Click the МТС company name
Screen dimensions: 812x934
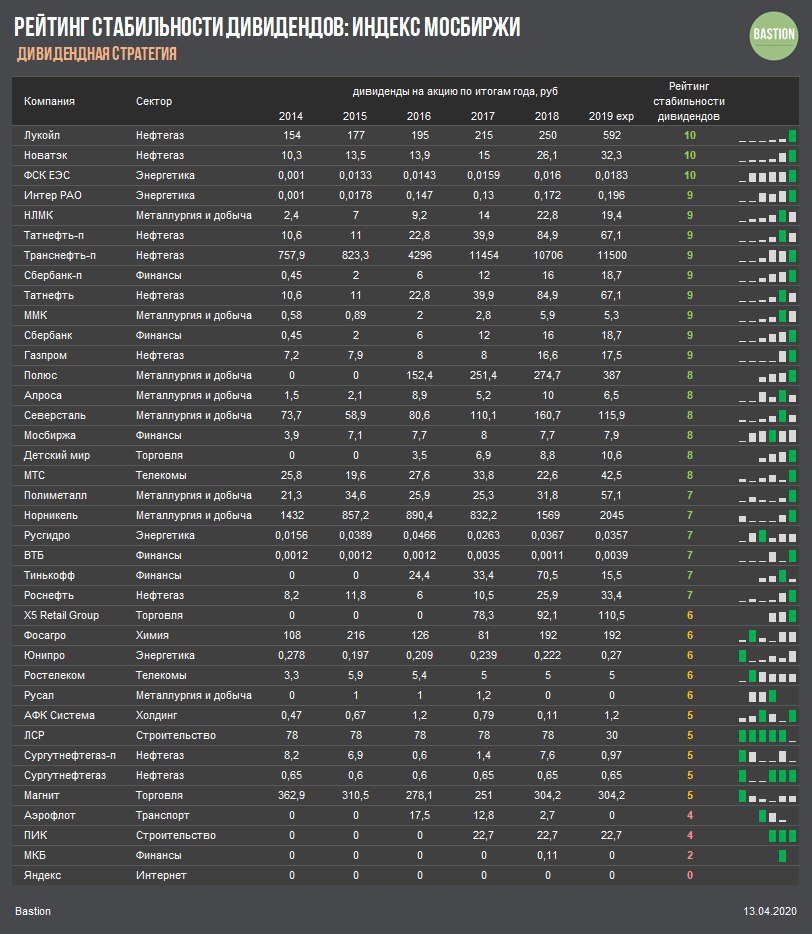[x=34, y=475]
